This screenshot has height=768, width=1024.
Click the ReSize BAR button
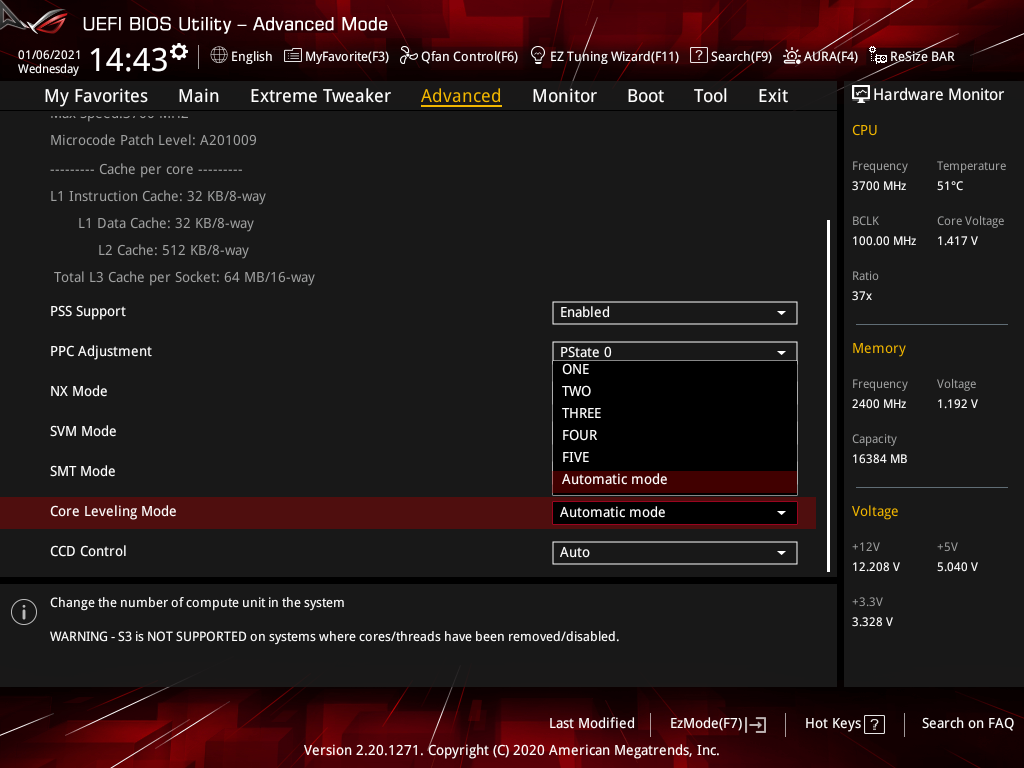pyautogui.click(x=912, y=56)
